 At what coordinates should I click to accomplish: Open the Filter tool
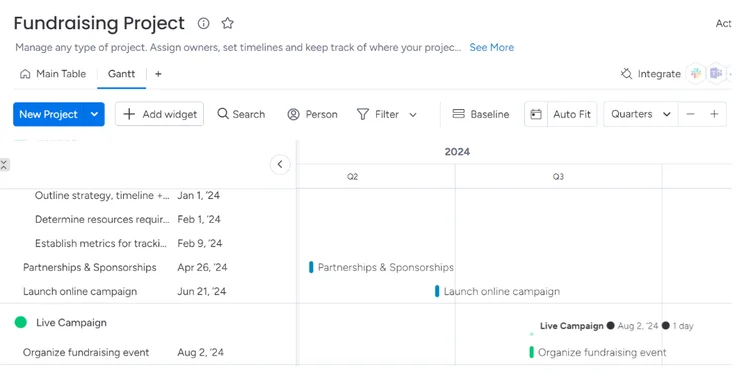(x=378, y=114)
